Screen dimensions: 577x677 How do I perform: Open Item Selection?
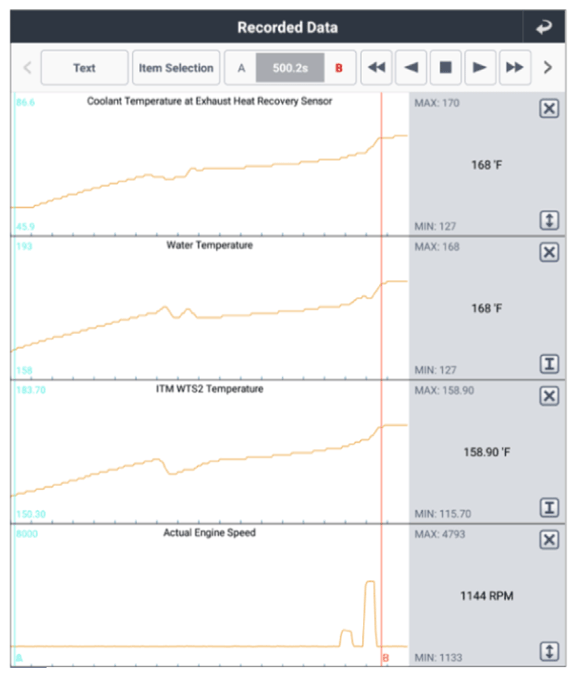[176, 67]
